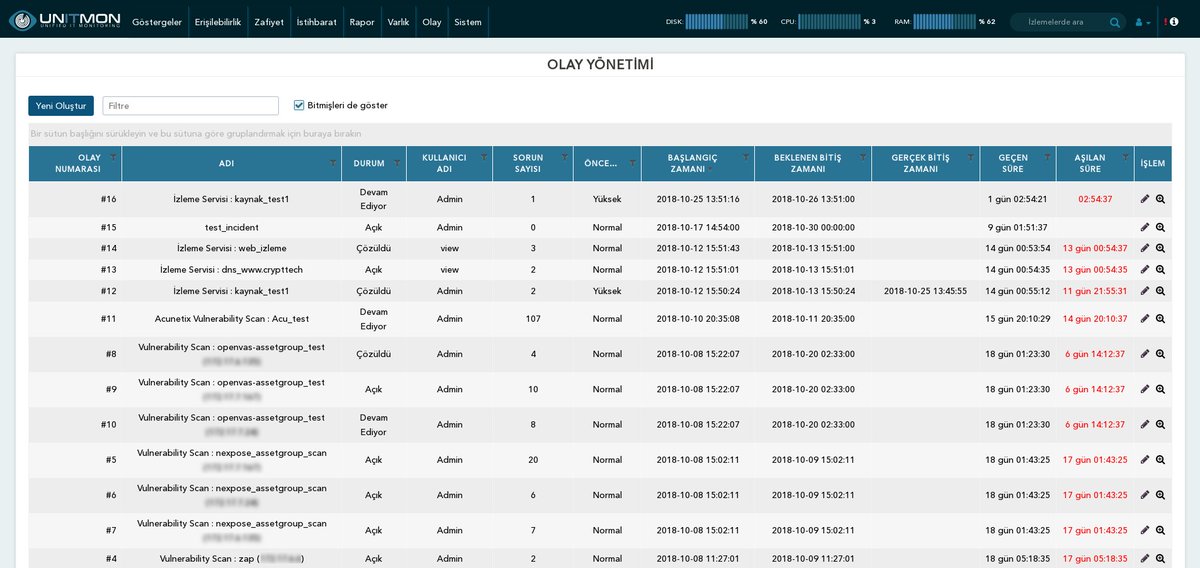
Task: Open filter for Beklenen Bitiş Zamanı column
Action: [x=861, y=157]
